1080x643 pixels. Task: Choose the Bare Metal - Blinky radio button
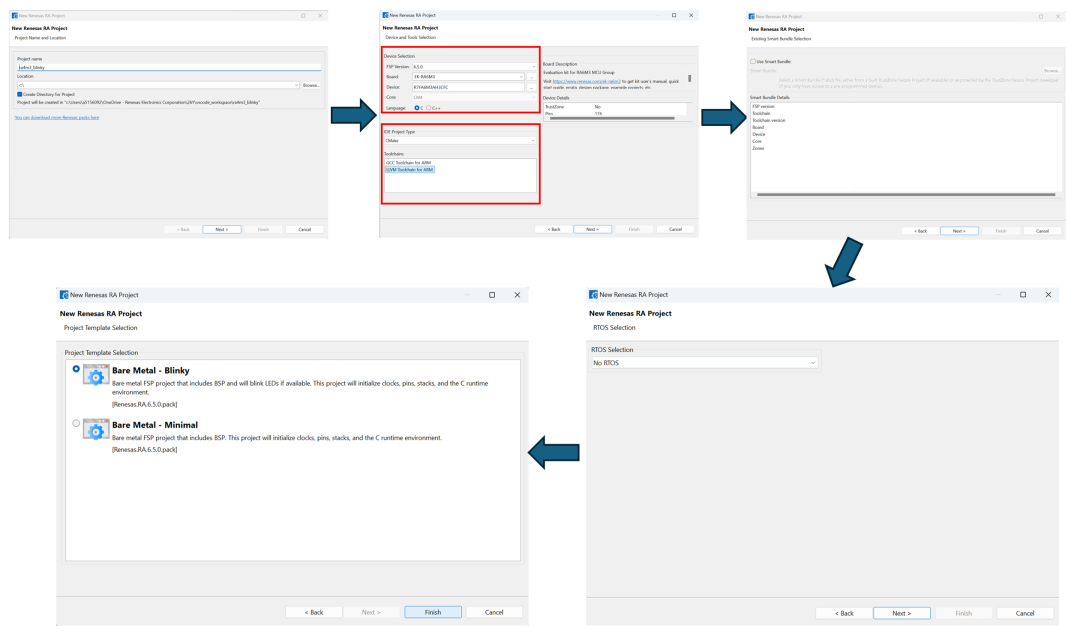pos(76,369)
